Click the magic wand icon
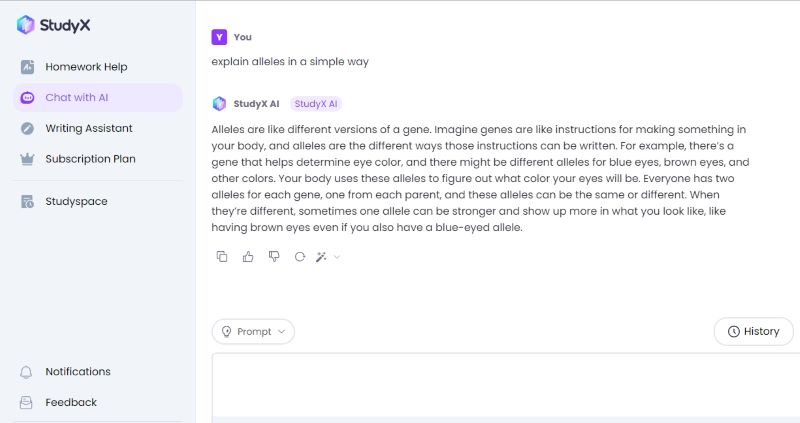The width and height of the screenshot is (800, 423). (x=321, y=257)
